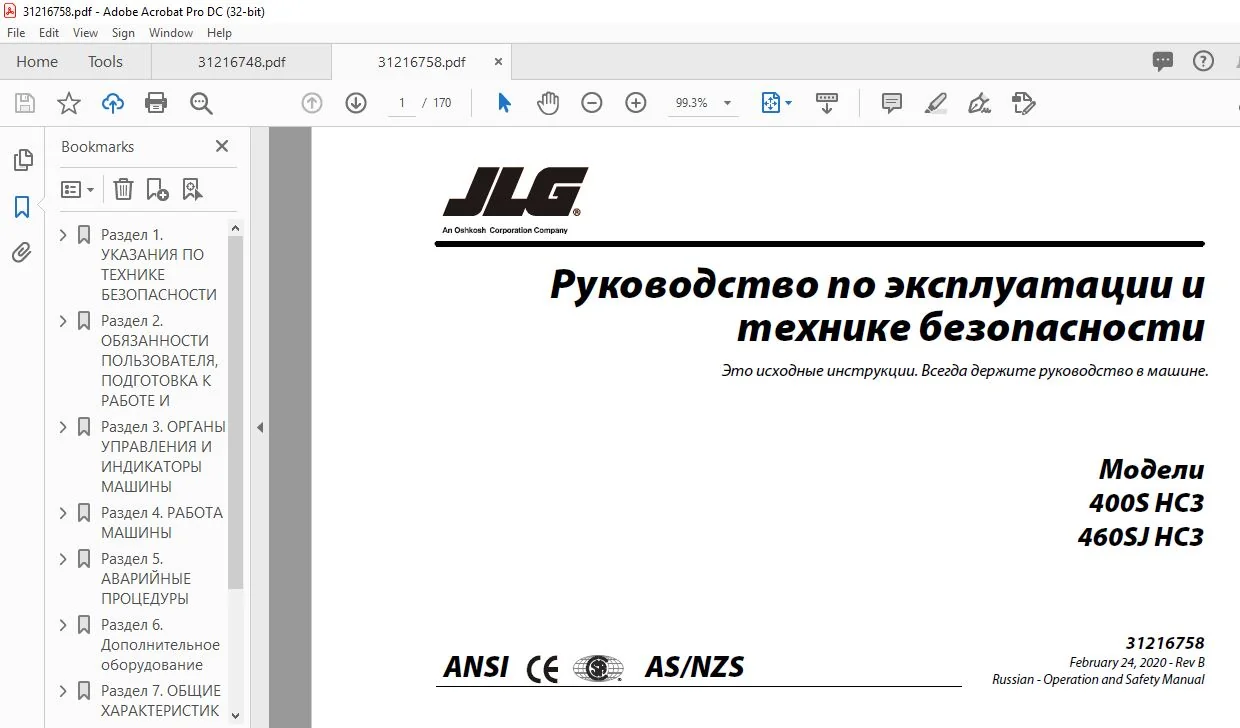Screen dimensions: 1240x728
Task: Expand bookmark Раздел 5. АВАРИЙНЫЕ ПРОЦЕДУРЫ
Action: tap(63, 559)
